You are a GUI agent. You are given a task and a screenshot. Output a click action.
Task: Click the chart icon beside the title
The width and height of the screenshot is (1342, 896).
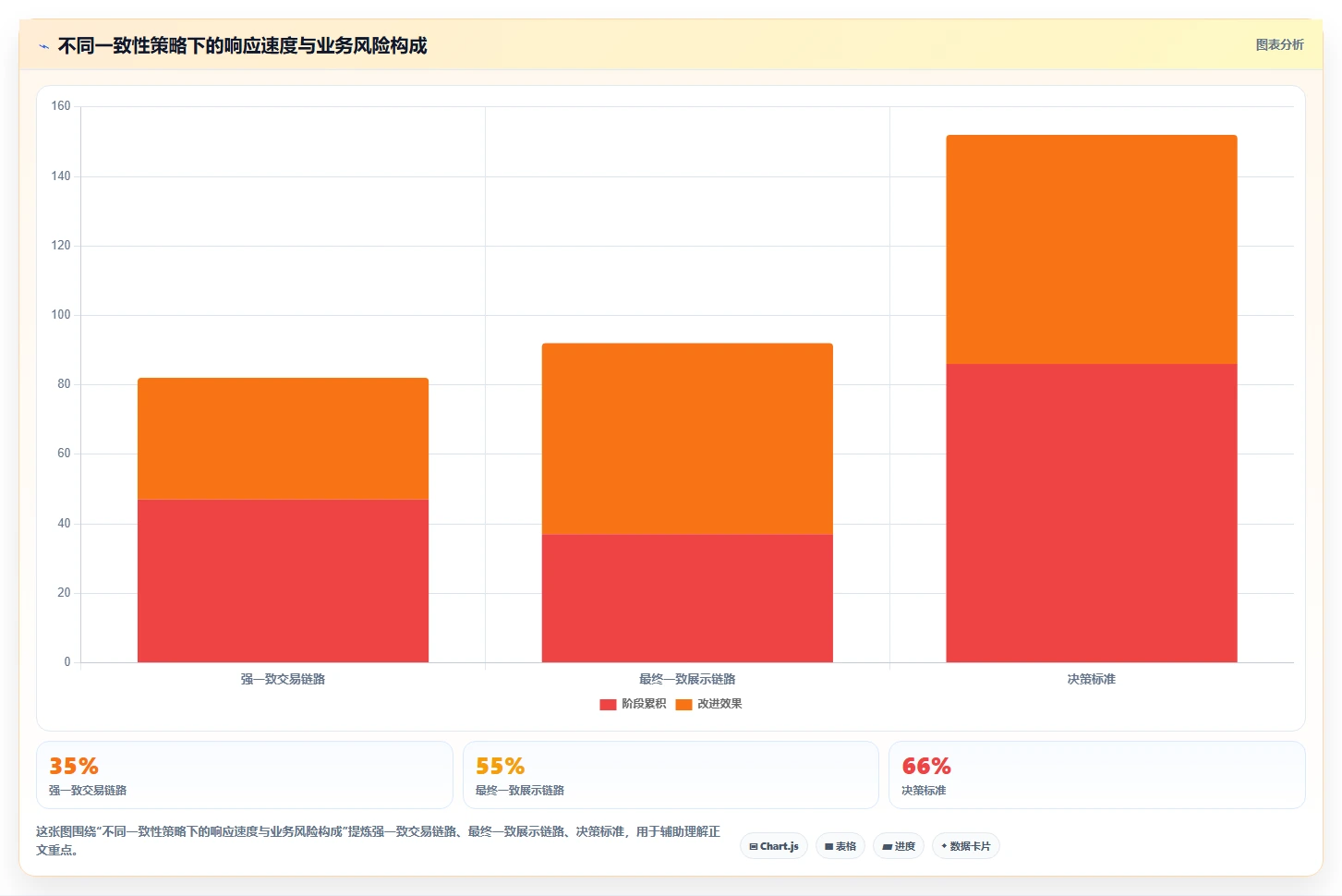click(43, 46)
